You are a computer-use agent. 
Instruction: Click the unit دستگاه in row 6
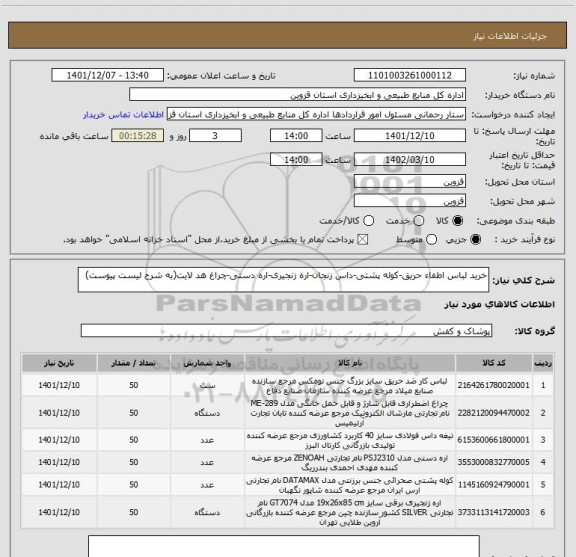pyautogui.click(x=207, y=513)
